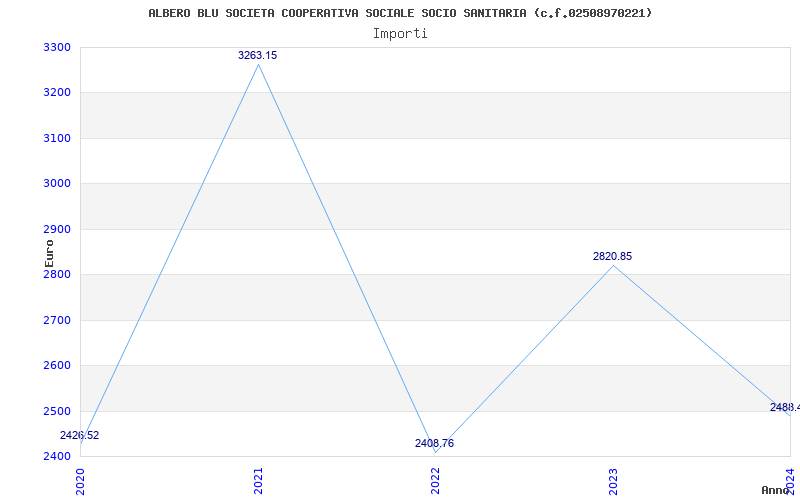Select the 2408.76 data label

point(434,443)
